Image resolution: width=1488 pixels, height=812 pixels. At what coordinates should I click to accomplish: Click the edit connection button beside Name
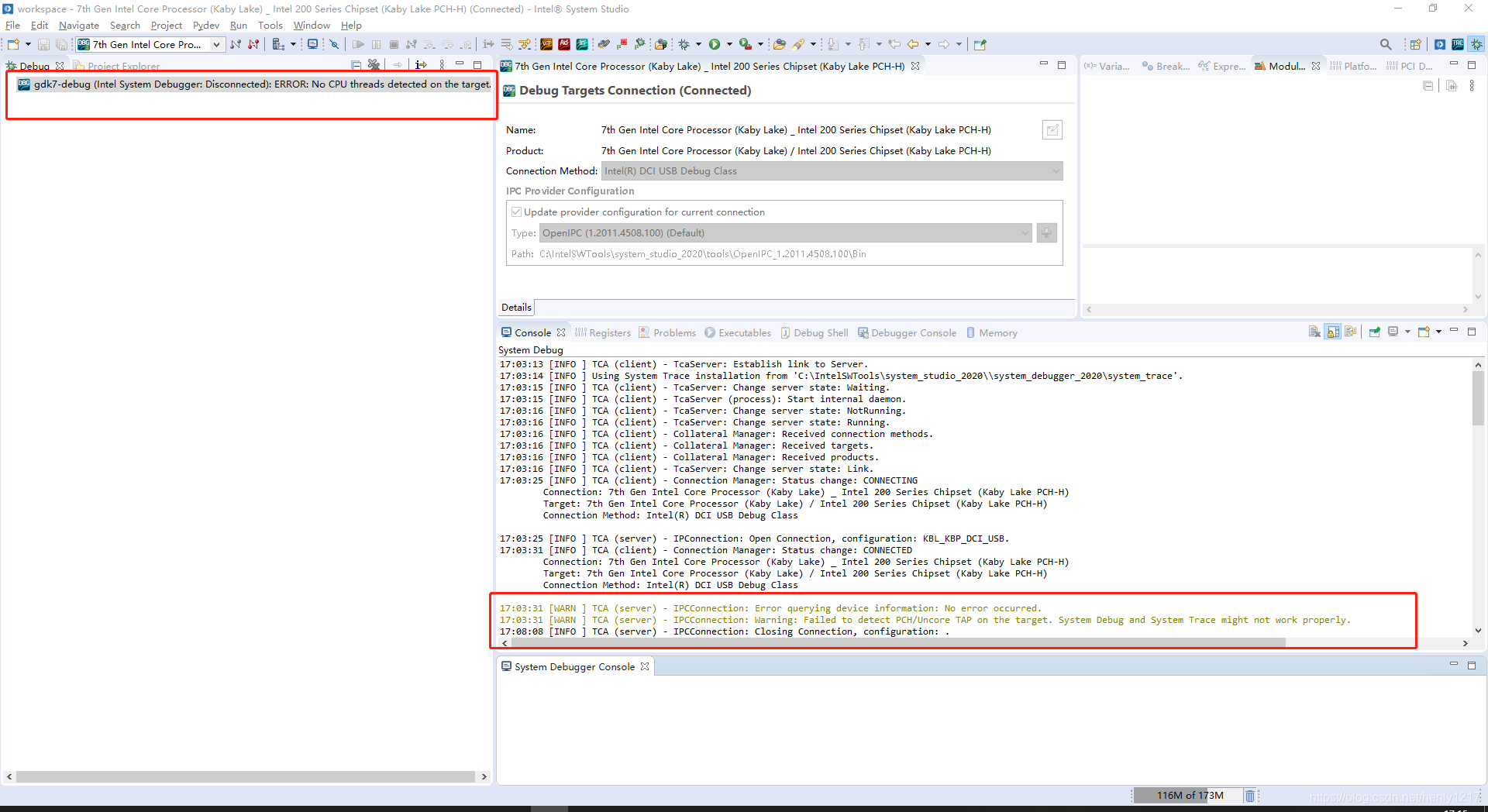coord(1052,130)
